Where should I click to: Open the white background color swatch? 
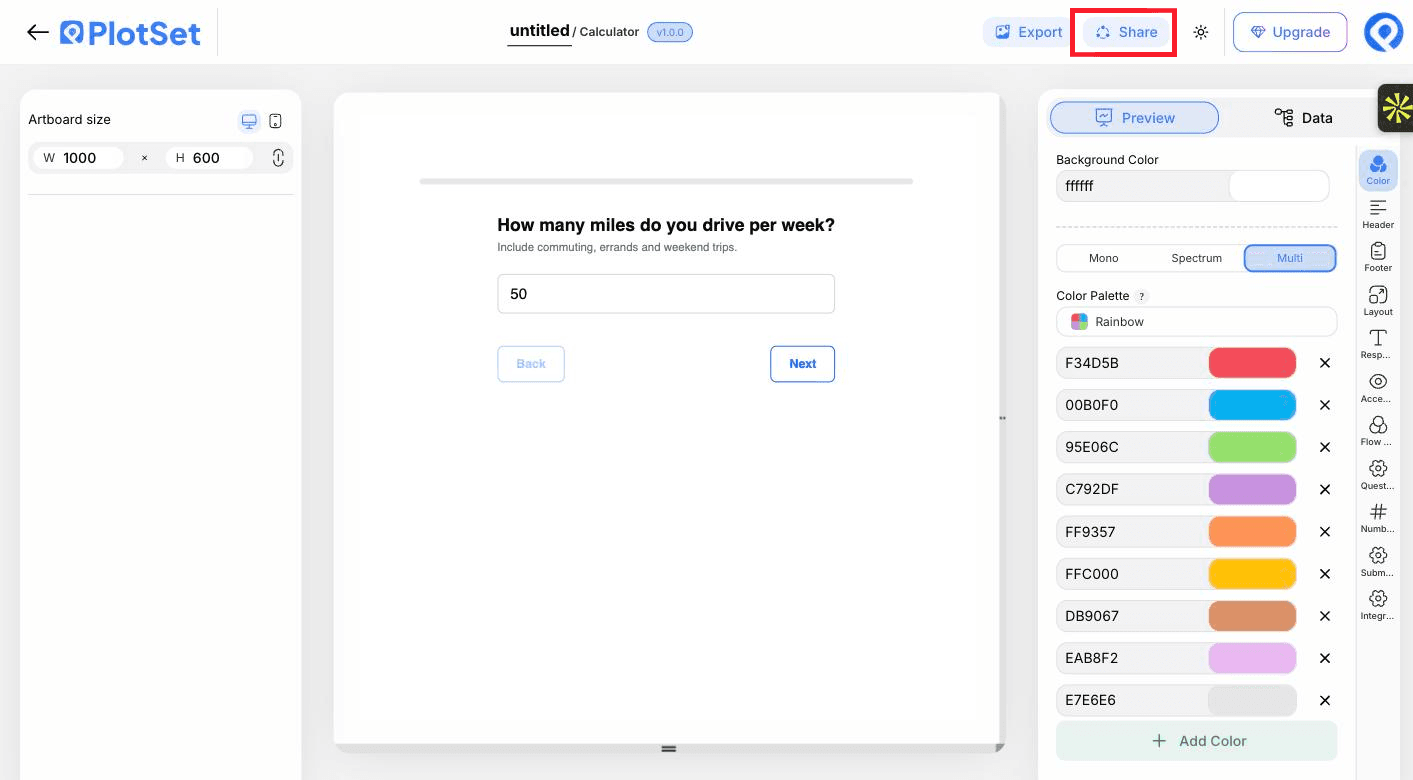pos(1278,186)
